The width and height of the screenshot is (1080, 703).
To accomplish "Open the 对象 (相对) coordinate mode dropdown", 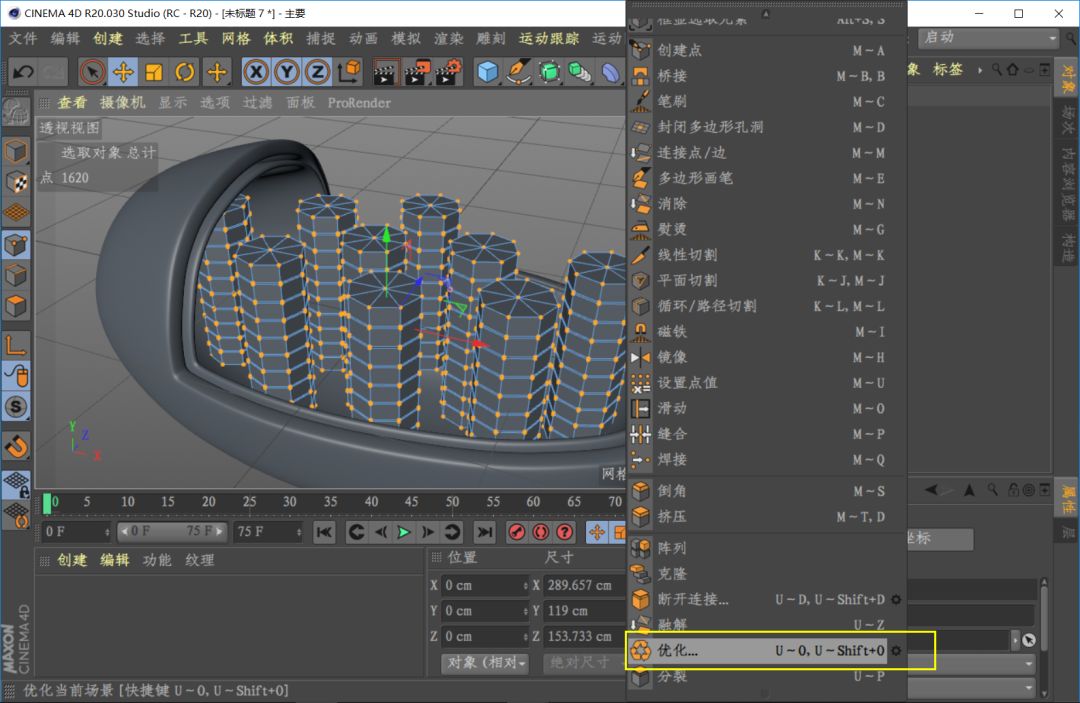I will (486, 663).
